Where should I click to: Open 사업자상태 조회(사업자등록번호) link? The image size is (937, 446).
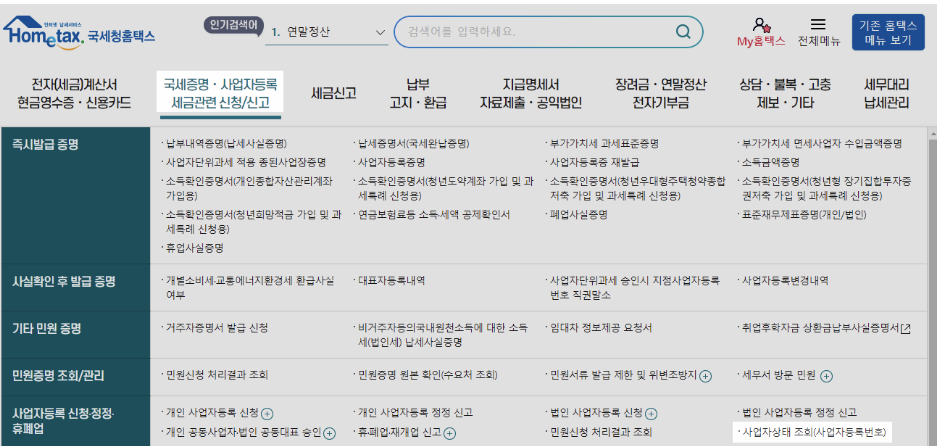(x=813, y=432)
